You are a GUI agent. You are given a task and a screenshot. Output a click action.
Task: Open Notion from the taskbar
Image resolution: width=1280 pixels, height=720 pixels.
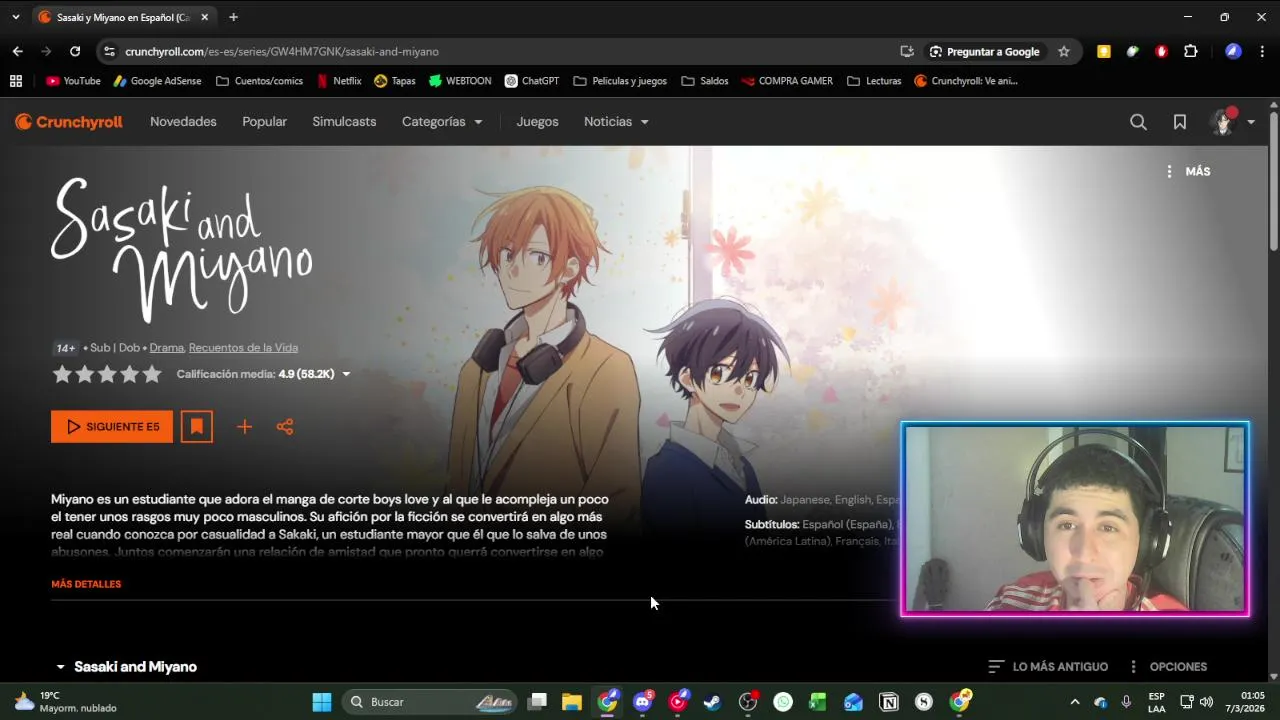pyautogui.click(x=888, y=702)
